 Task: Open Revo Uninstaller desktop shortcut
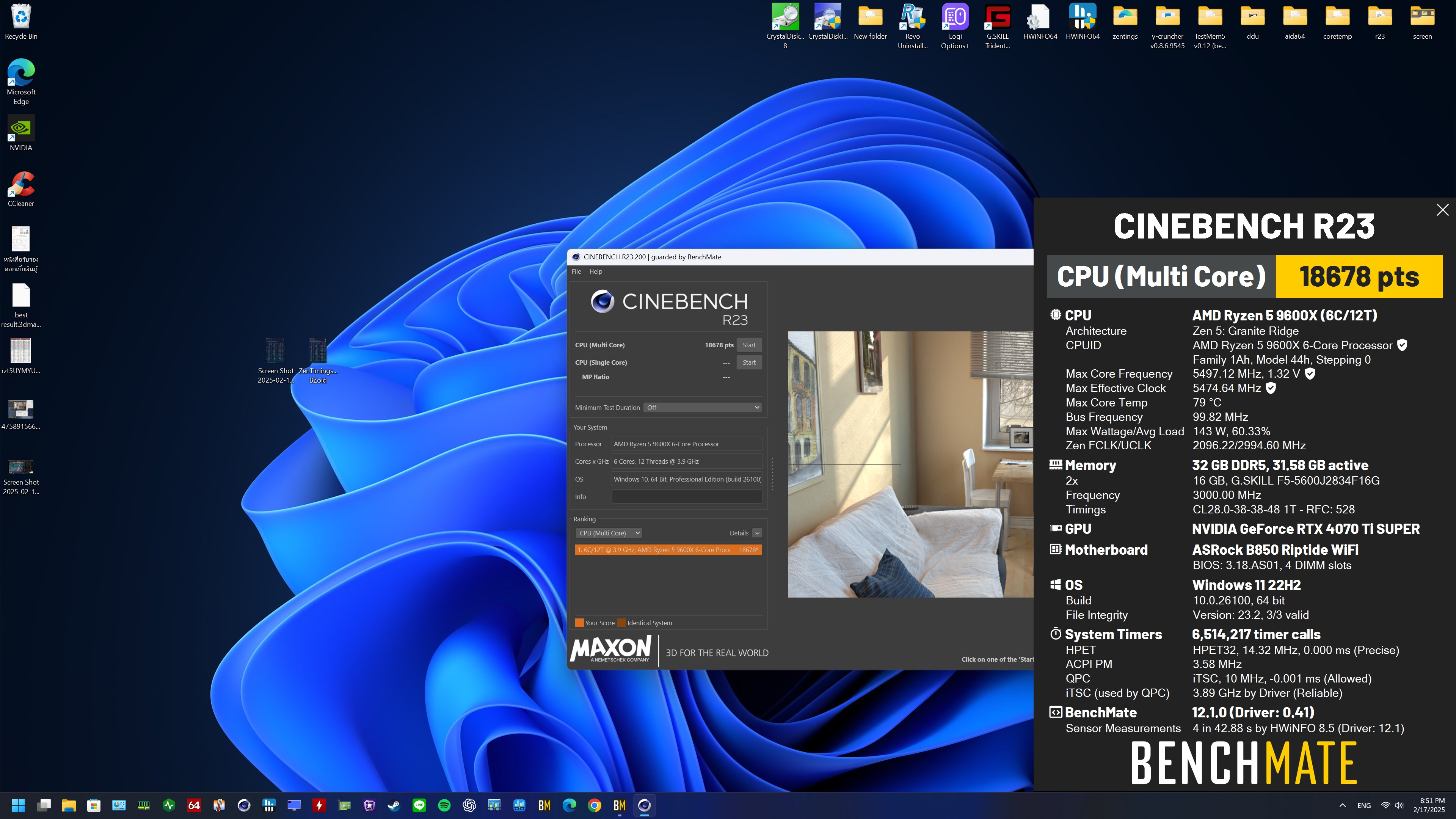tap(912, 25)
